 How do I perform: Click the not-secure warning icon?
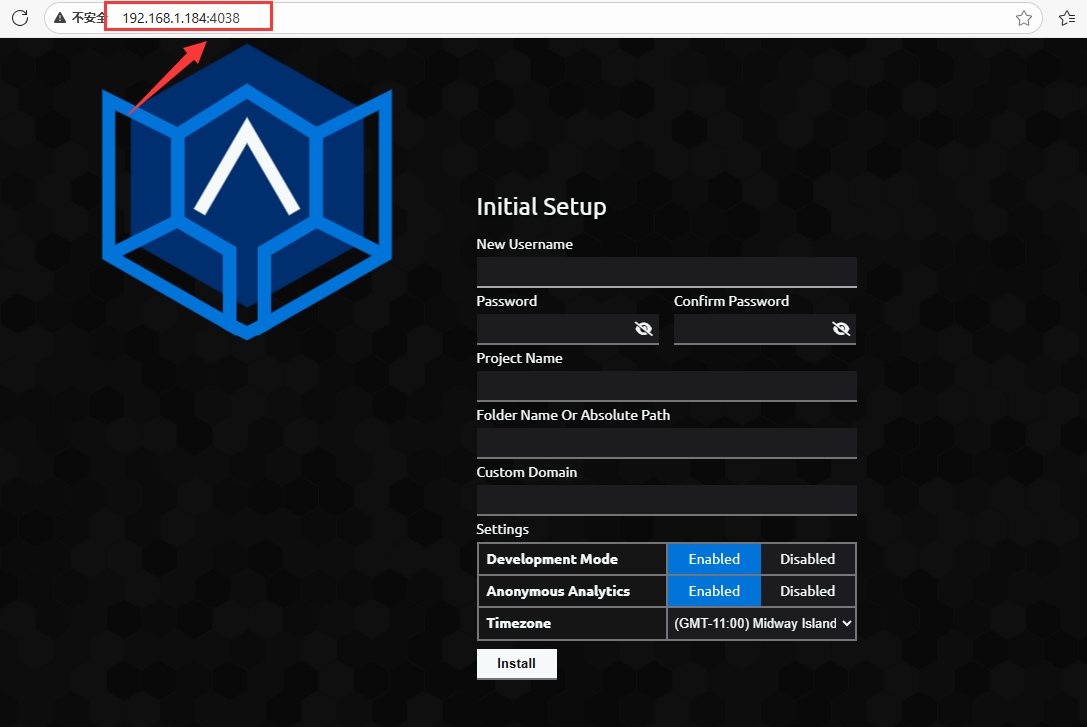[x=60, y=18]
